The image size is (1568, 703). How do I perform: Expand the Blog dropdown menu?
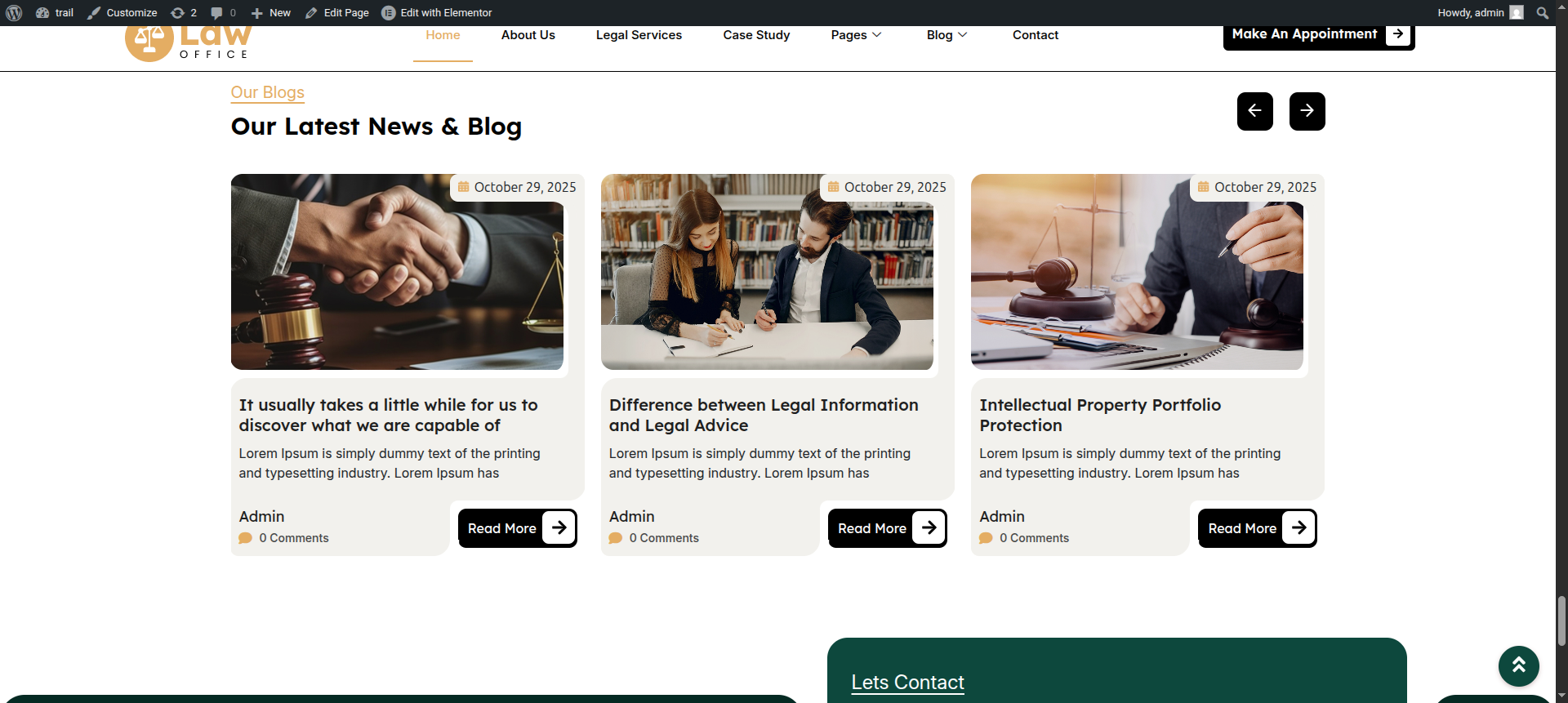click(x=947, y=35)
